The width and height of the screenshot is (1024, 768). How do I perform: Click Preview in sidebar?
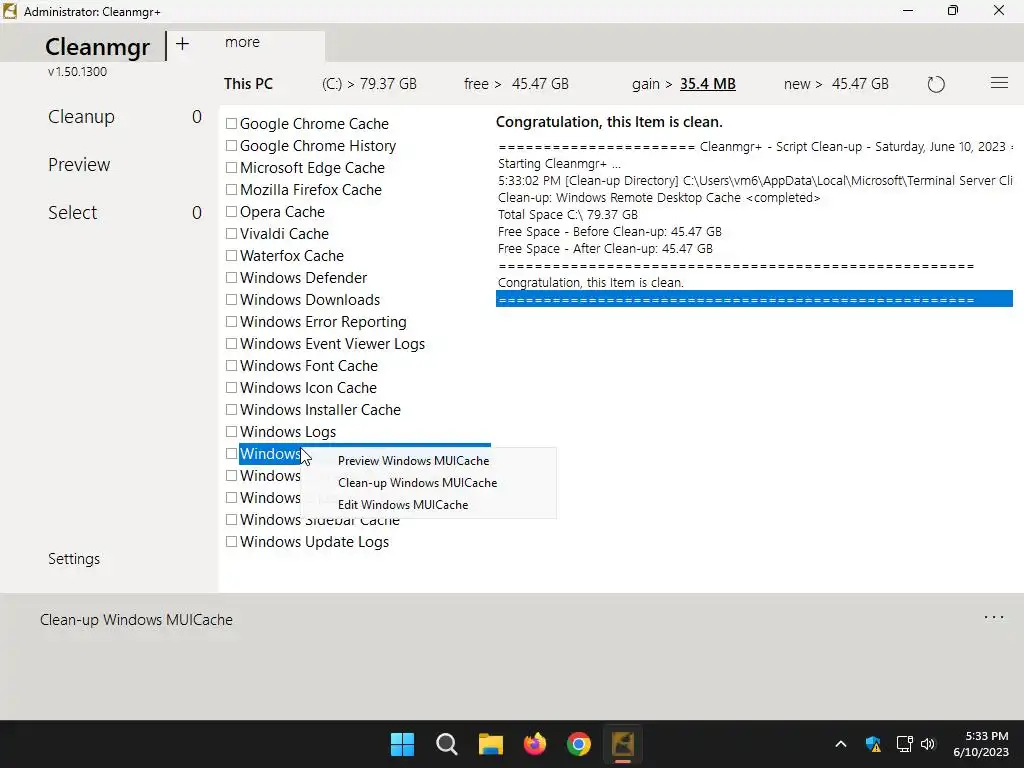79,165
